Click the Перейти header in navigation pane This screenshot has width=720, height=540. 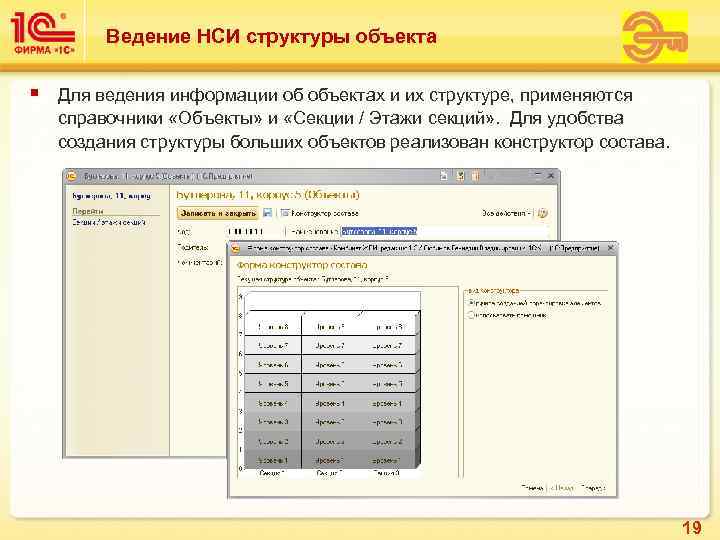coord(88,211)
